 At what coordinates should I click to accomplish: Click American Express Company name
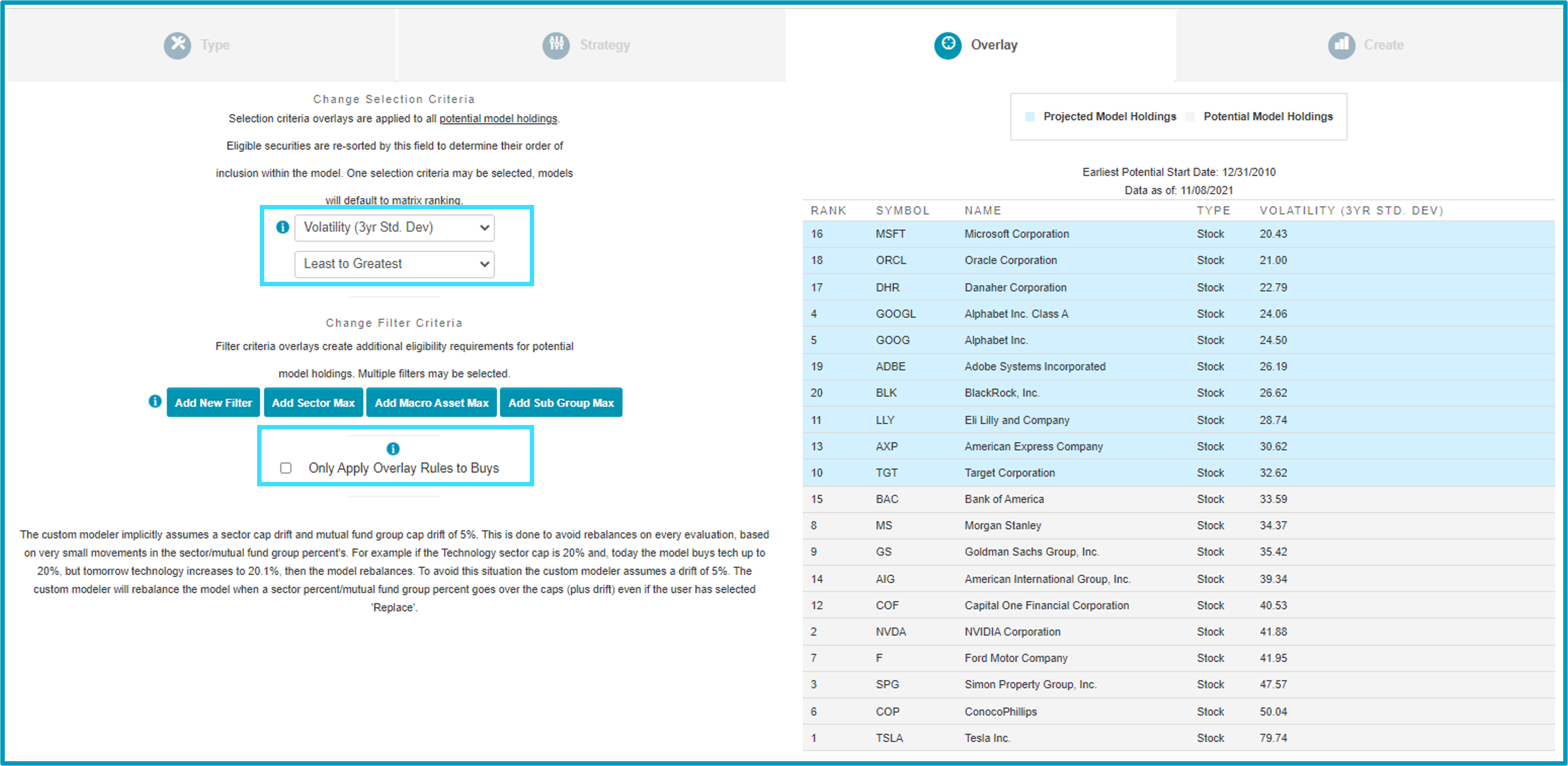(x=1033, y=447)
